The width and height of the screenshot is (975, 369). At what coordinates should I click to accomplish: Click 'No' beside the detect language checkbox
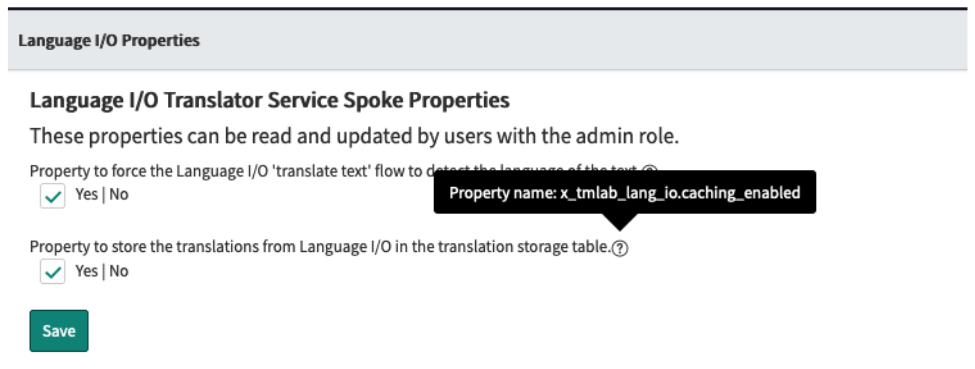coord(119,195)
